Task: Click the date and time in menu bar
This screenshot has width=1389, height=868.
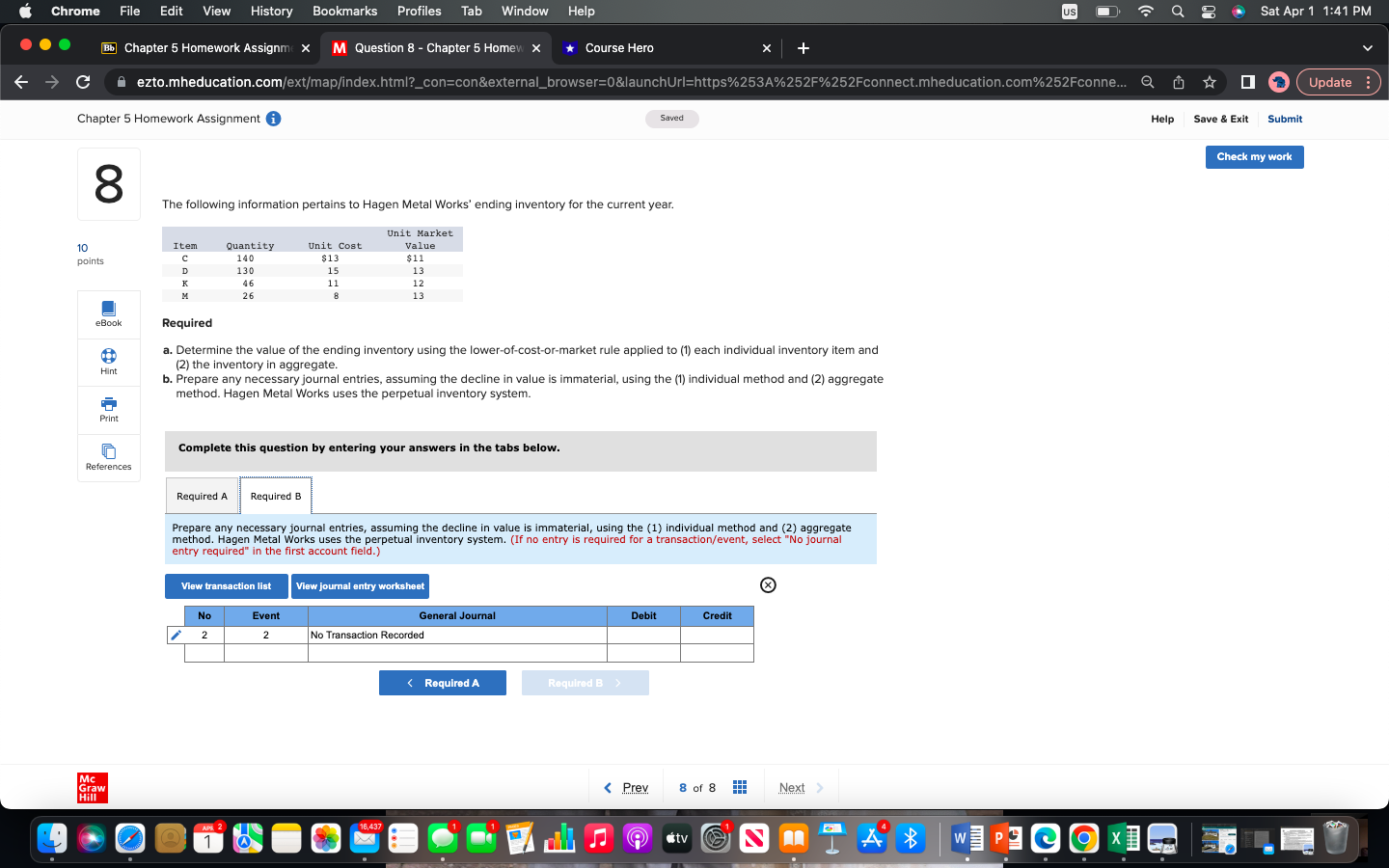Action: [x=1316, y=12]
